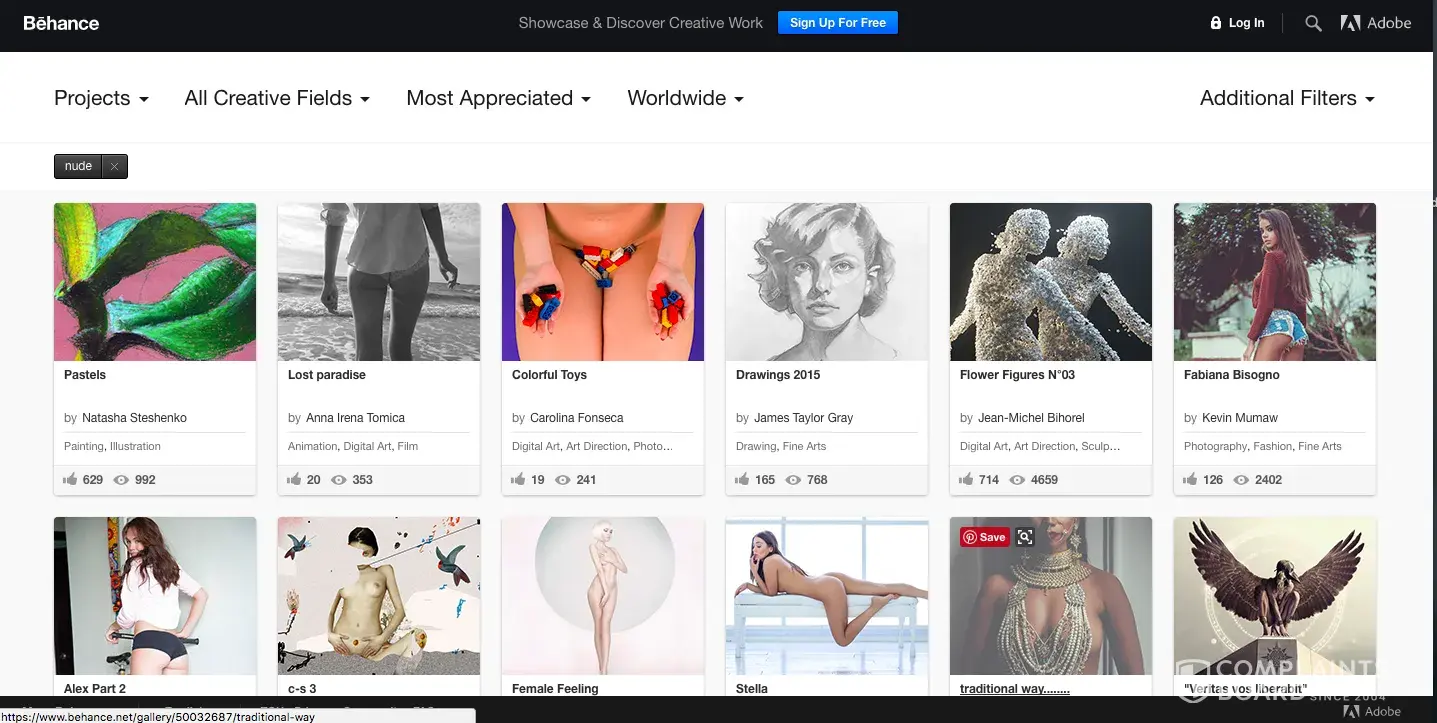Appreciate Lost paradise via thumbs-up icon

(294, 480)
